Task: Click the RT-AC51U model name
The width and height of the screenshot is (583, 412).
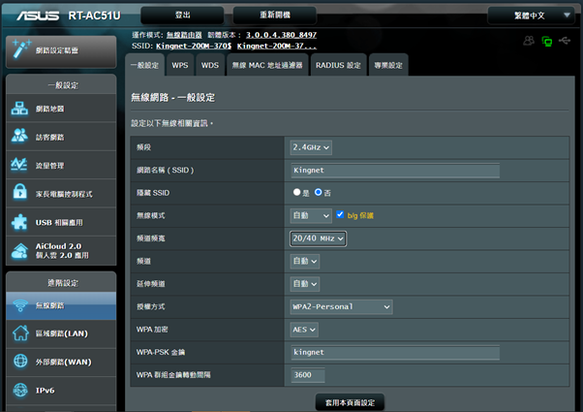Action: click(x=94, y=16)
